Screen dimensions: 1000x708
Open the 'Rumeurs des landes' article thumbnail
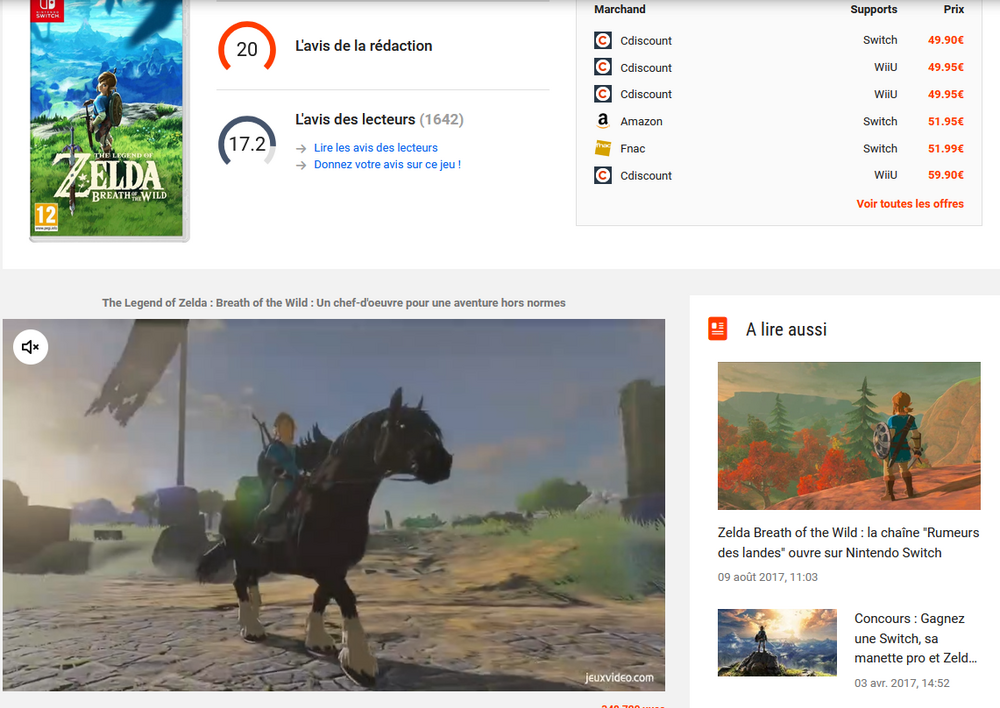coord(848,436)
